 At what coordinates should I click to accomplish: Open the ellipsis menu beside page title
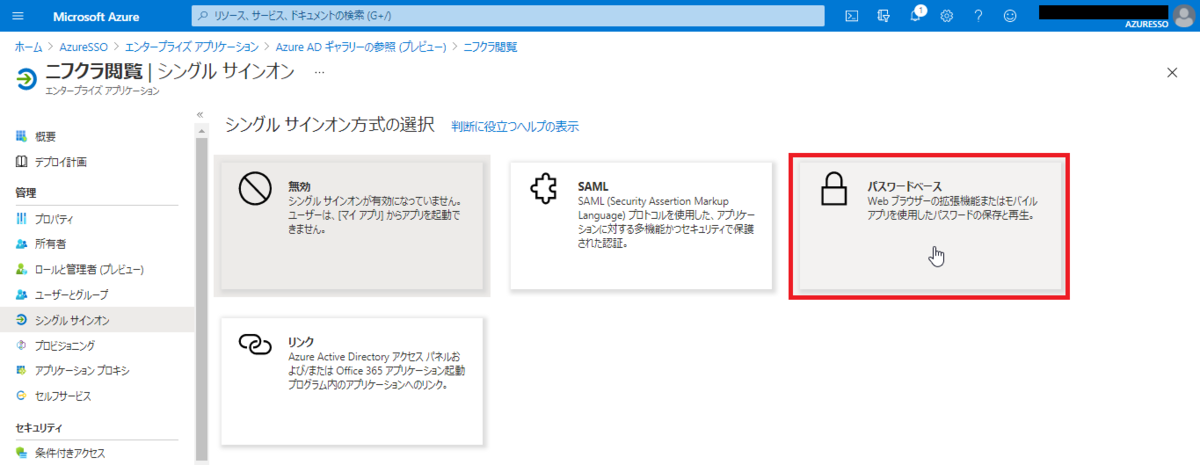click(320, 73)
